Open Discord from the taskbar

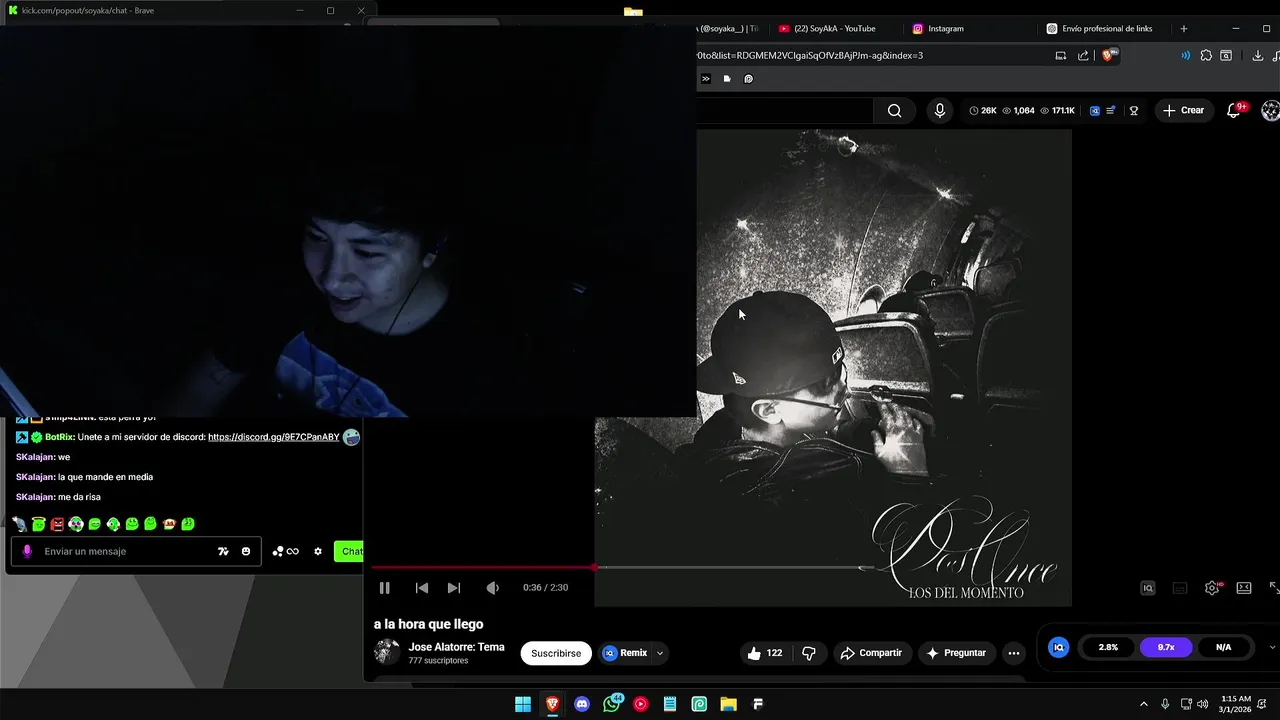[x=582, y=704]
